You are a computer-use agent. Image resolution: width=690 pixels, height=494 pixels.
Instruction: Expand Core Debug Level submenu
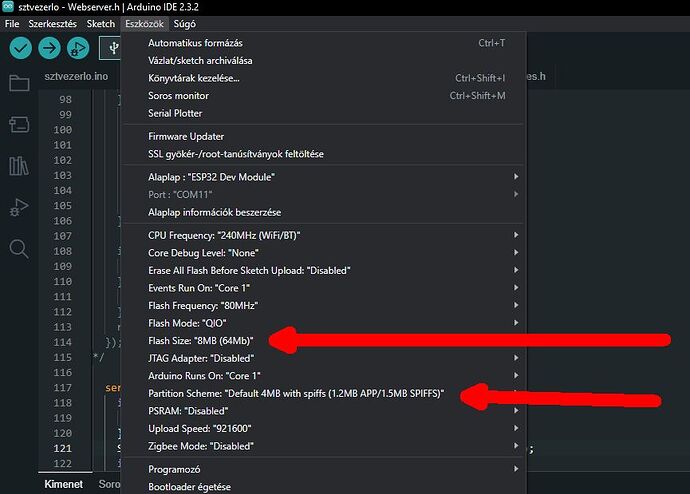point(323,253)
